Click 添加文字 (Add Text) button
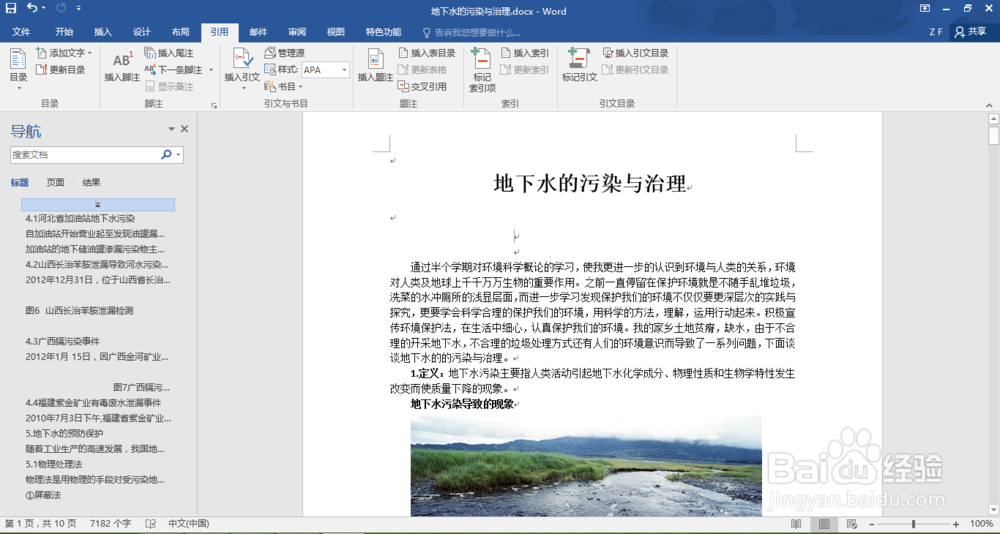Screen dimensions: 1000x534 [64, 53]
